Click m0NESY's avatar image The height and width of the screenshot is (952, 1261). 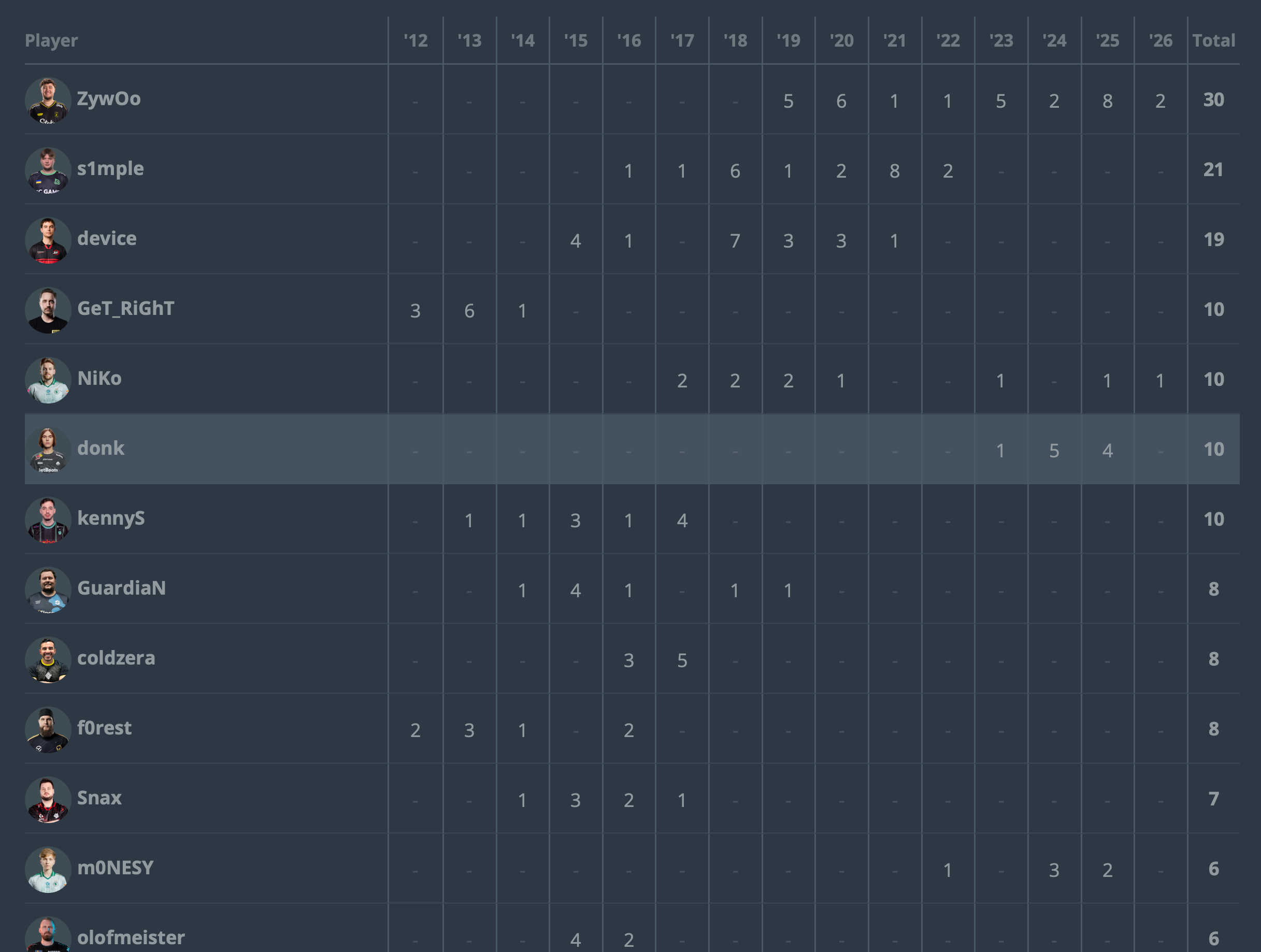pyautogui.click(x=48, y=869)
